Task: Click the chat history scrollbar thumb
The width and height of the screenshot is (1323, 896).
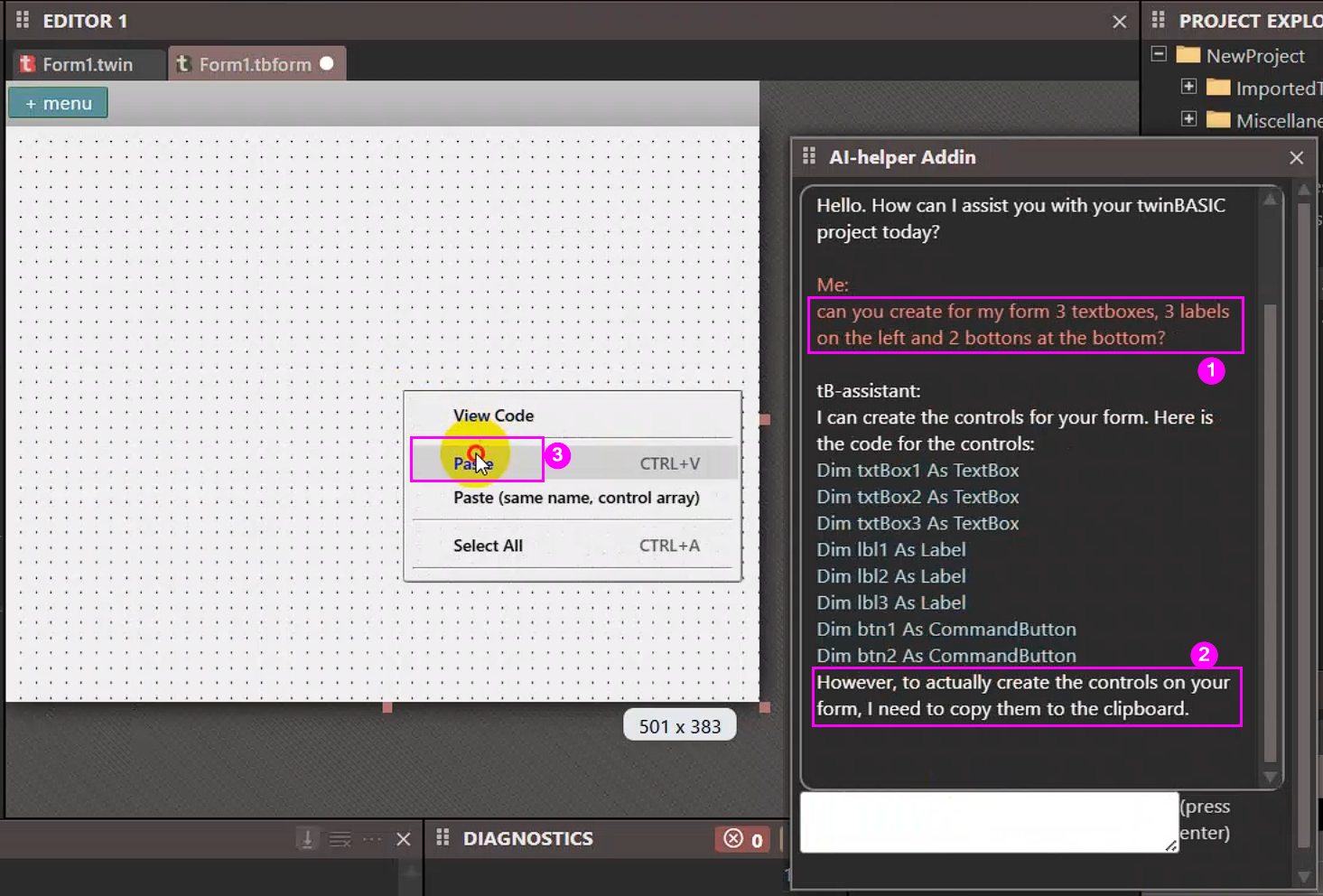Action: [x=1271, y=534]
